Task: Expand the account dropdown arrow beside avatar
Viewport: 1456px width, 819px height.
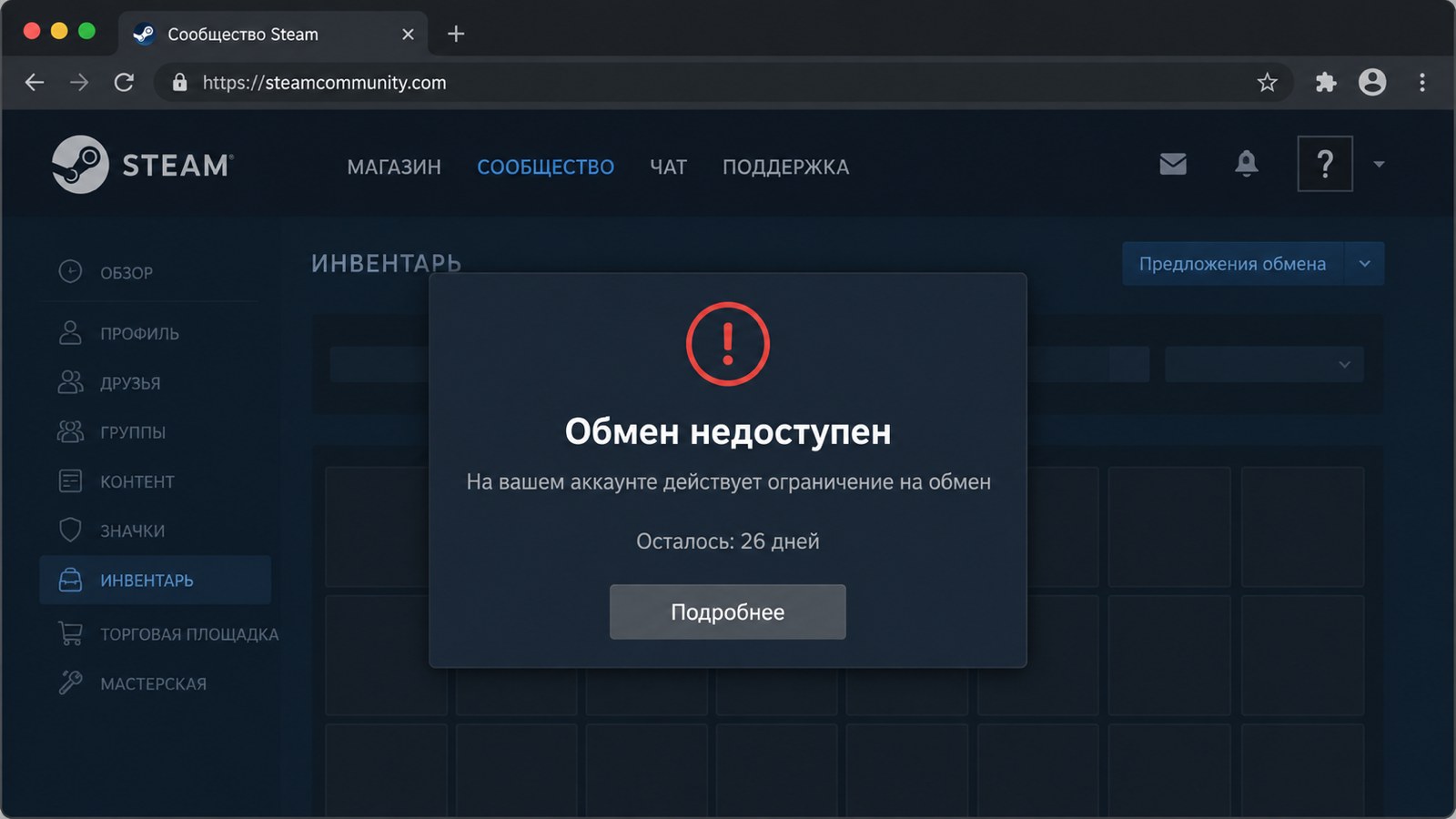Action: (x=1379, y=165)
